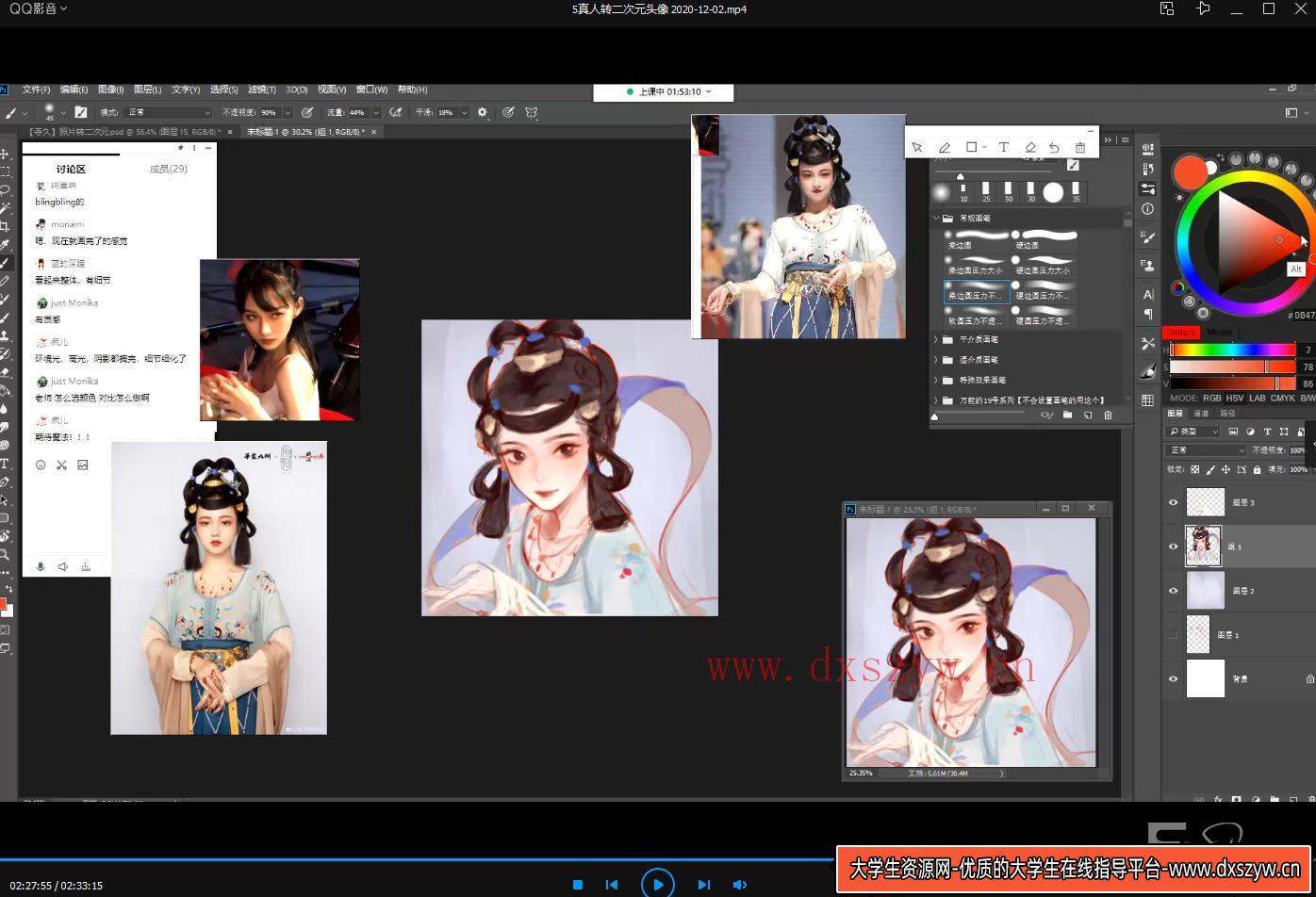The height and width of the screenshot is (897, 1316).
Task: Click the annotation eraser icon
Action: point(1030,147)
